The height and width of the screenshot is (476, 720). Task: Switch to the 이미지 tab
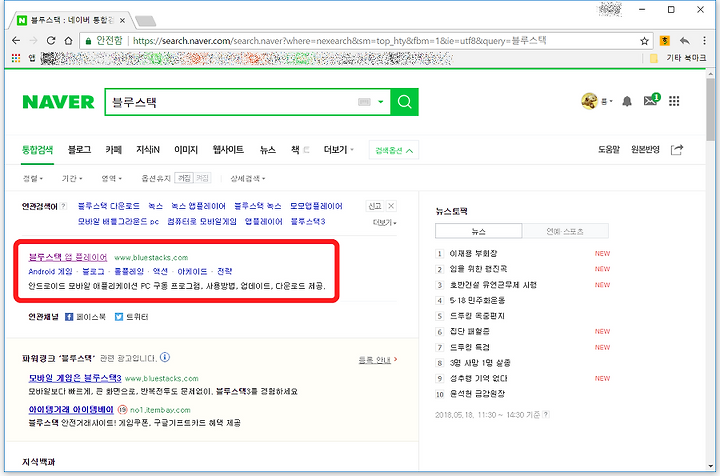pos(186,150)
